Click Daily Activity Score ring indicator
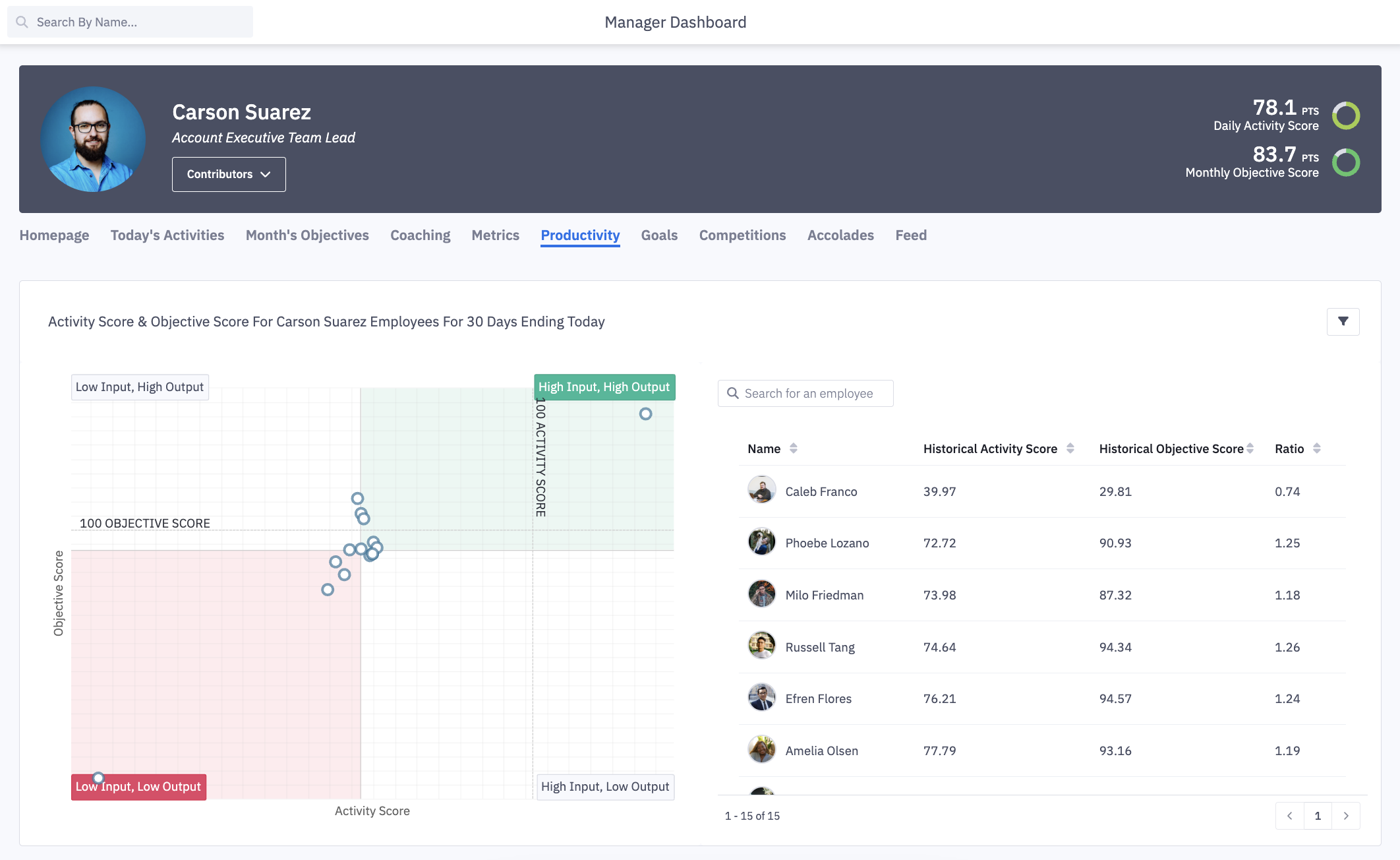1400x860 pixels. tap(1346, 115)
